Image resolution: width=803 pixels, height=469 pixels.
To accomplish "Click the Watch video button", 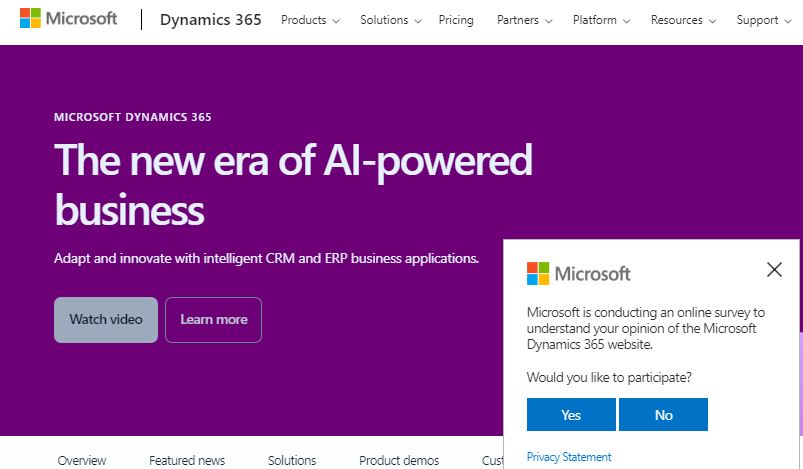I will 106,319.
